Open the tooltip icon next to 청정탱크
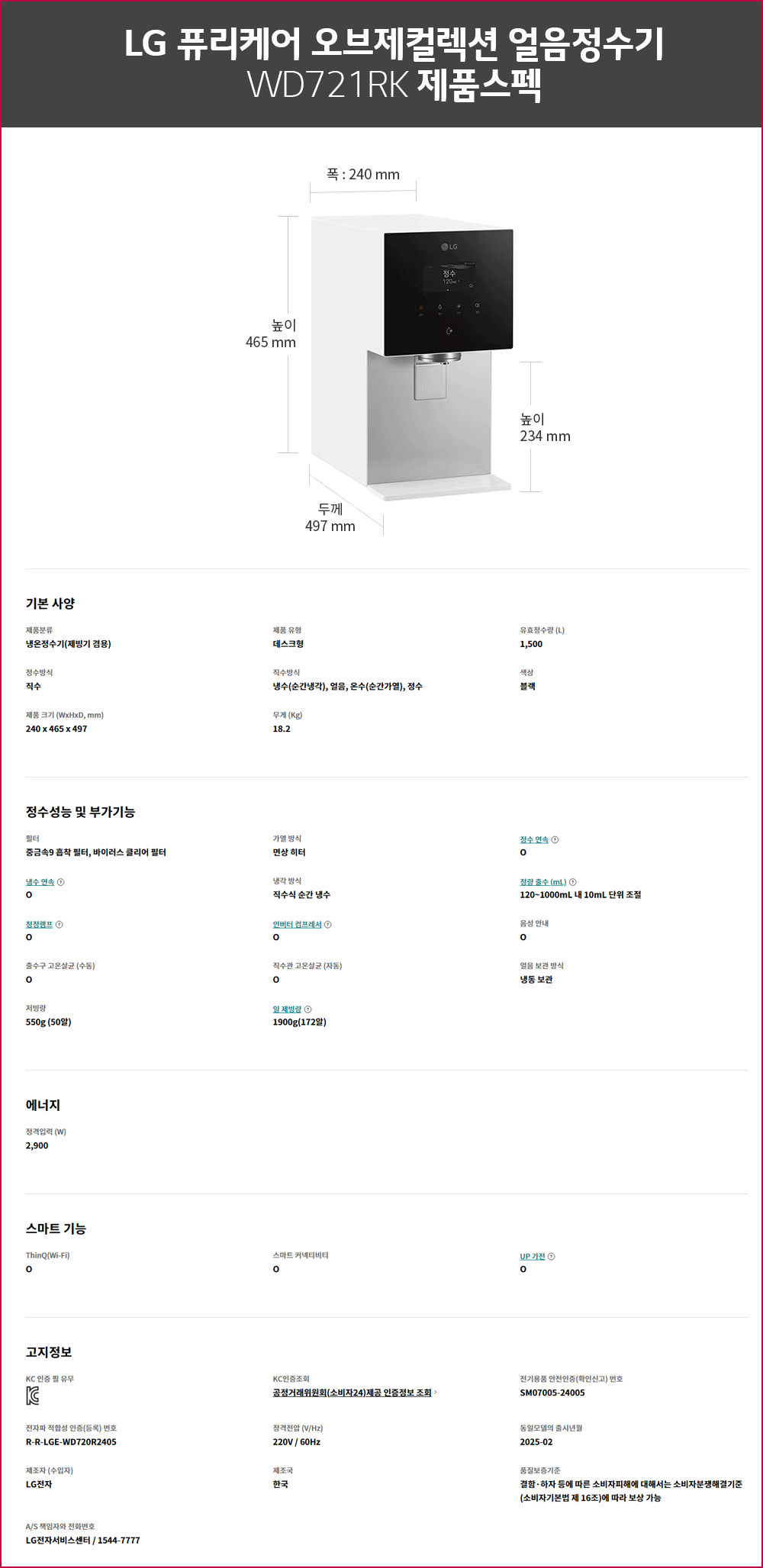The height and width of the screenshot is (1568, 763). (60, 925)
